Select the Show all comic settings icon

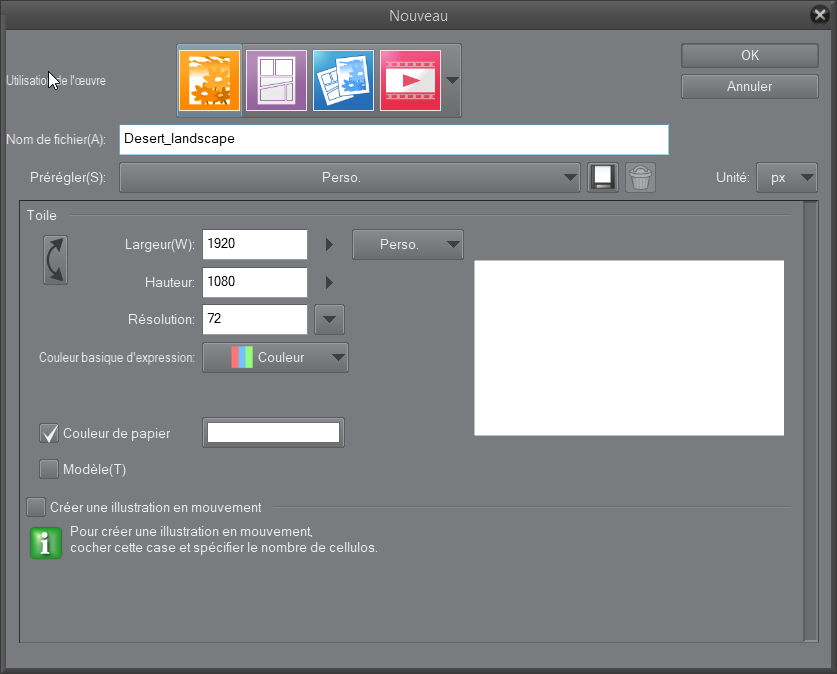coord(343,80)
